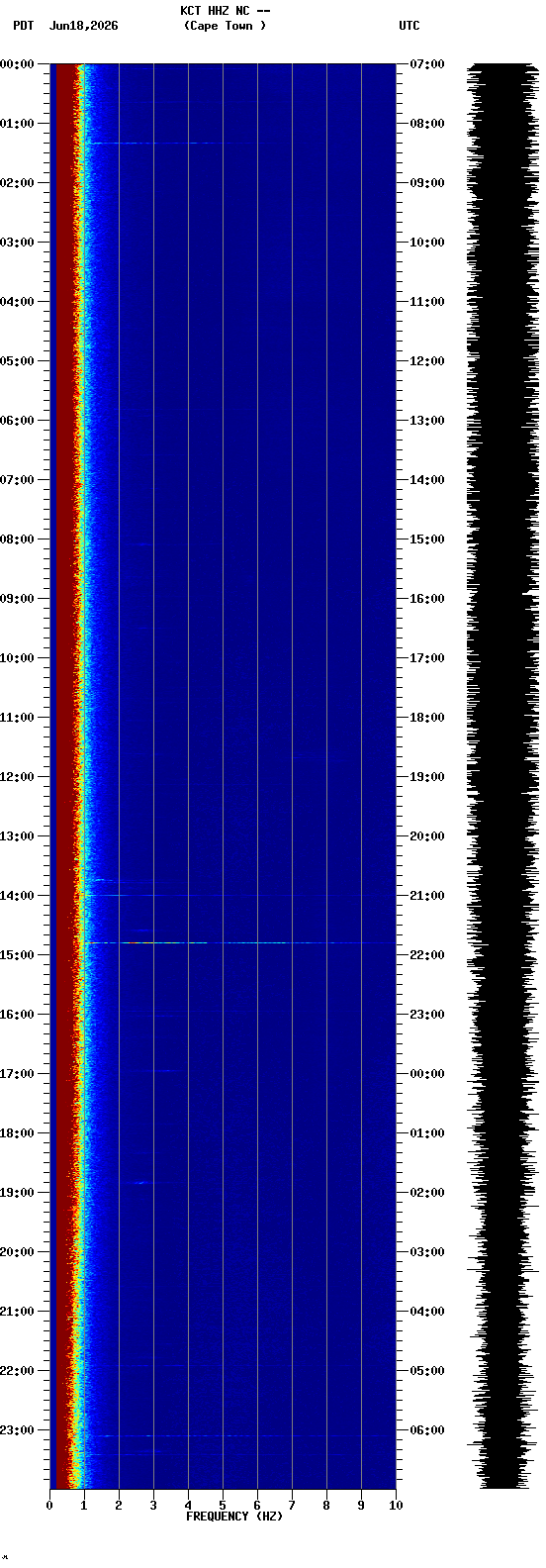The height and width of the screenshot is (1568, 546).
Task: Click the '(Cape Town )' station location label
Action: (226, 26)
